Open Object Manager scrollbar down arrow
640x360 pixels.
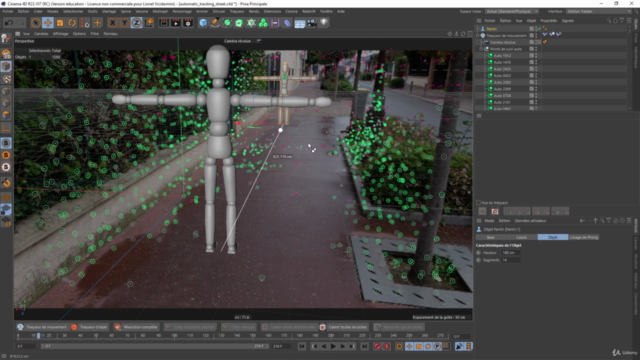click(x=630, y=109)
